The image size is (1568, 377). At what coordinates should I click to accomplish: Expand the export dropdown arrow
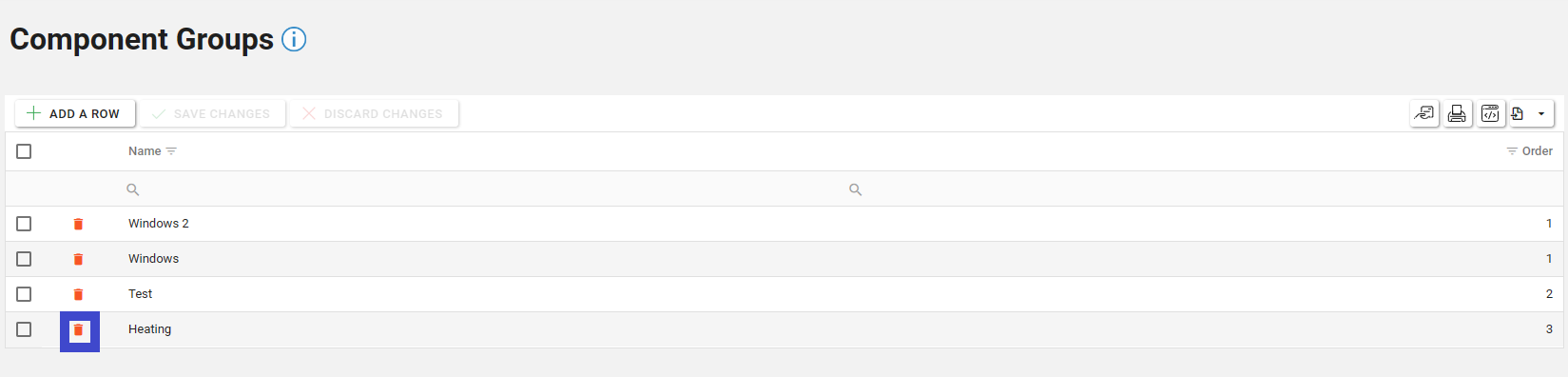pos(1541,113)
